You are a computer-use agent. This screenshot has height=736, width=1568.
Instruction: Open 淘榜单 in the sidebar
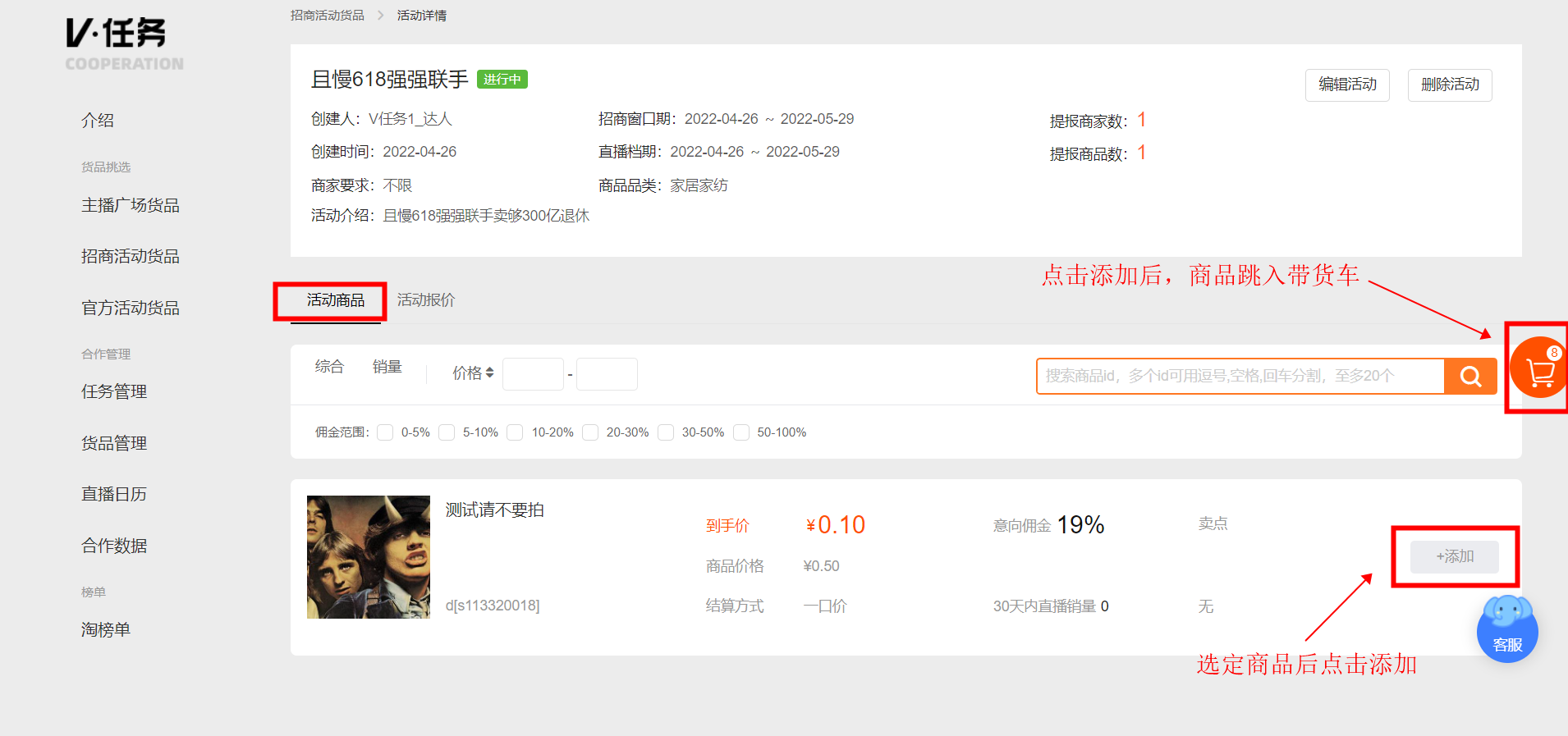(x=106, y=630)
